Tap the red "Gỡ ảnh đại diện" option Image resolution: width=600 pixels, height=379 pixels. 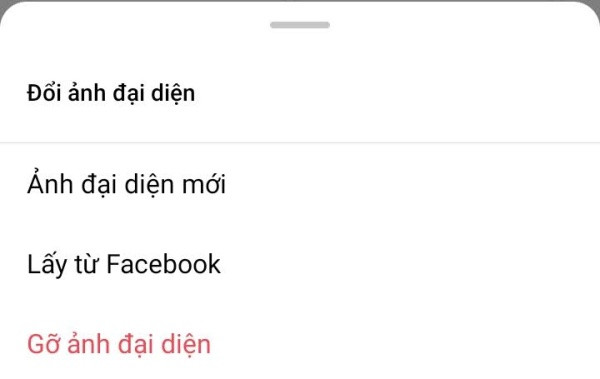tap(300, 343)
